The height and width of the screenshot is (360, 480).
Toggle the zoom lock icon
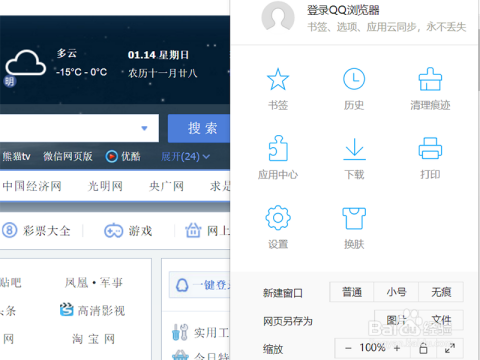pyautogui.click(x=423, y=348)
